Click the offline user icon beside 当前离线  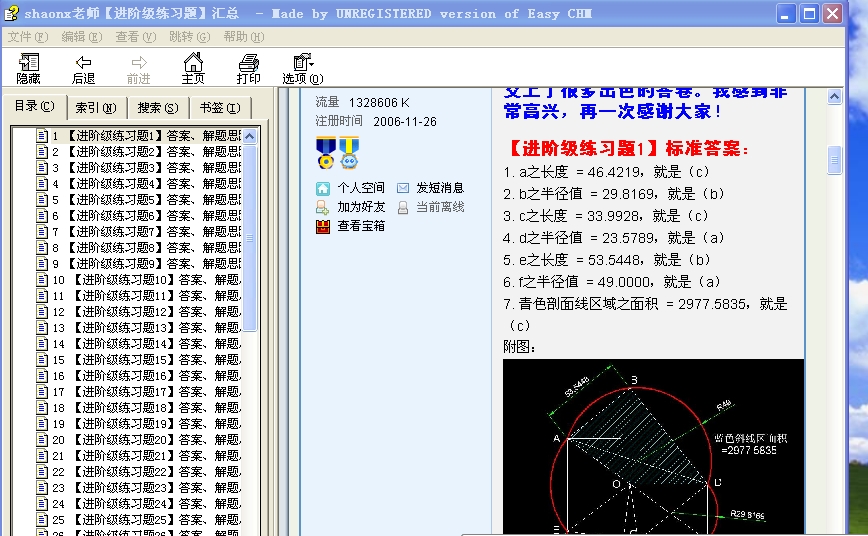pyautogui.click(x=403, y=208)
